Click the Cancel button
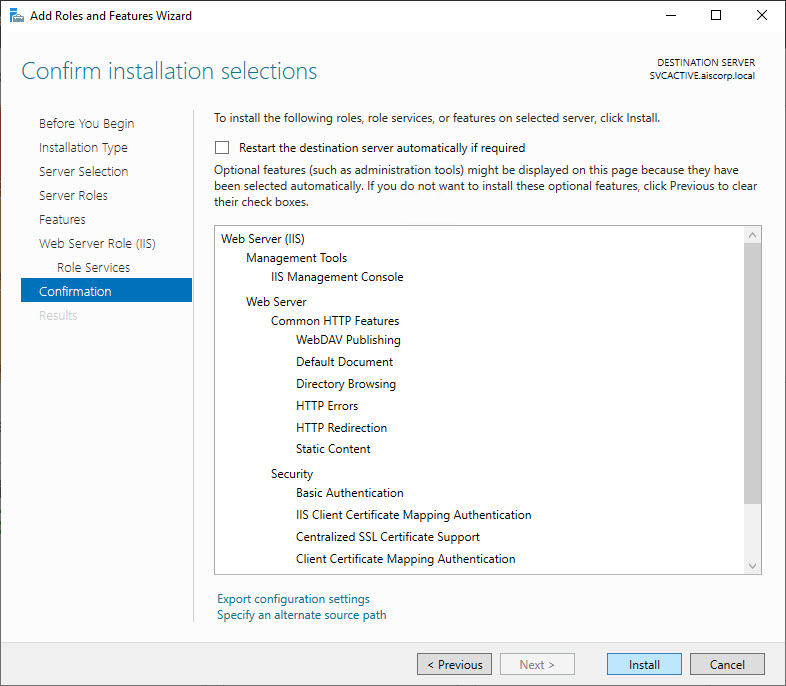 click(727, 664)
